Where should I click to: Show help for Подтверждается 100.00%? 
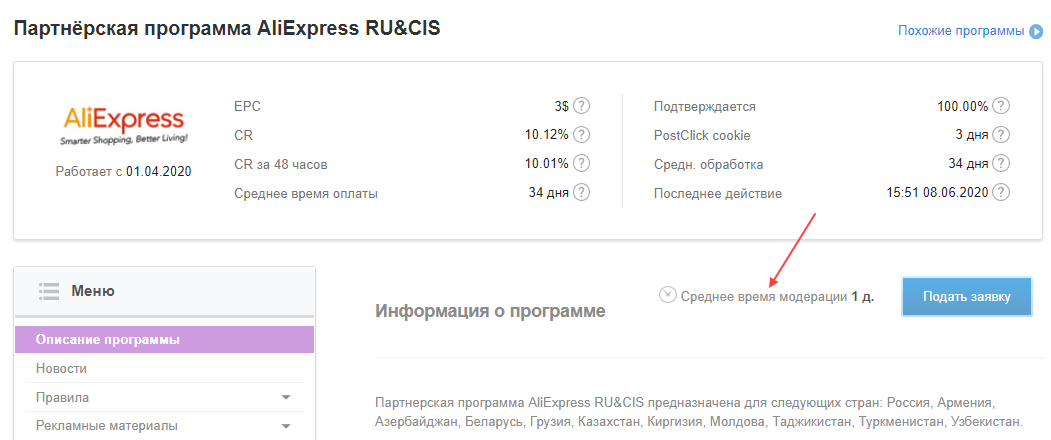pyautogui.click(x=1000, y=106)
